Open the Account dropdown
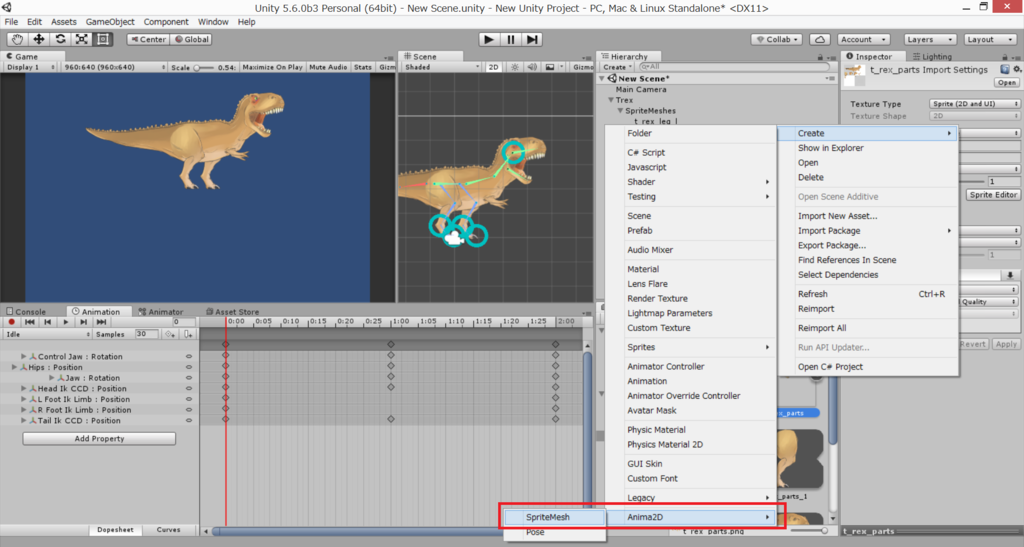Viewport: 1024px width, 547px height. coord(863,39)
